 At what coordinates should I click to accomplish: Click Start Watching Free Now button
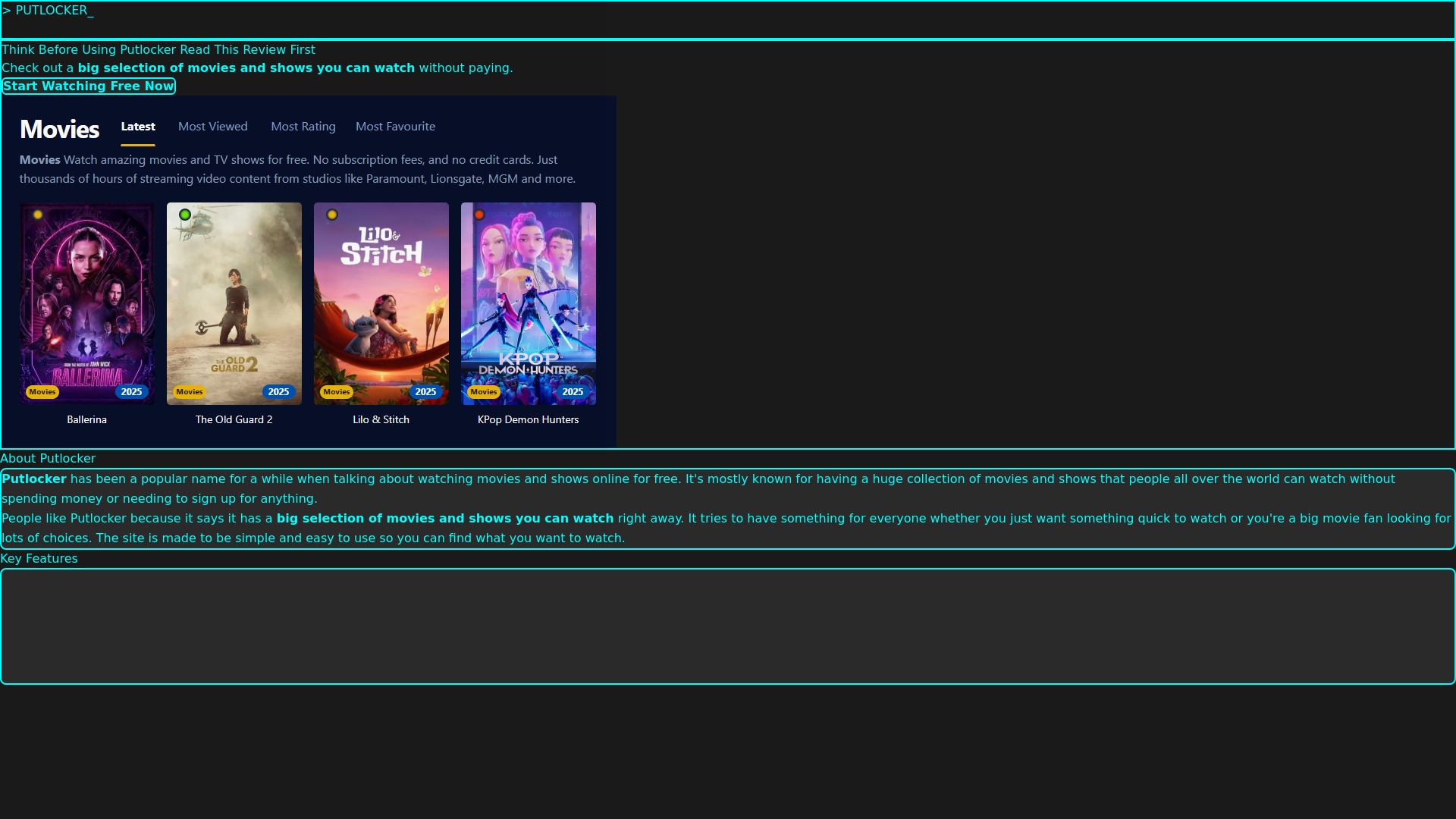(x=89, y=86)
